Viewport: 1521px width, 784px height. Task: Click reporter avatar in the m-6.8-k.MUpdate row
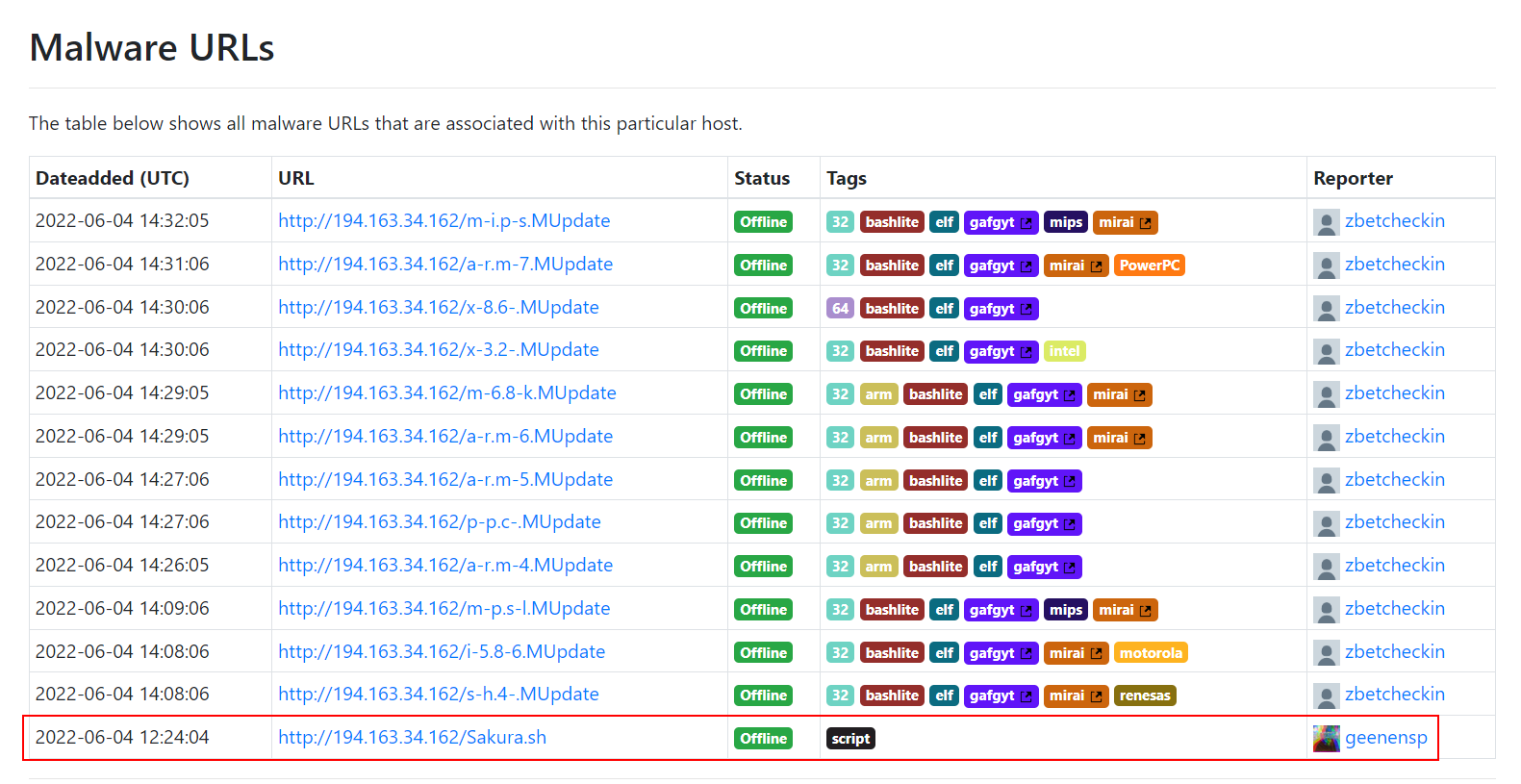click(1327, 394)
